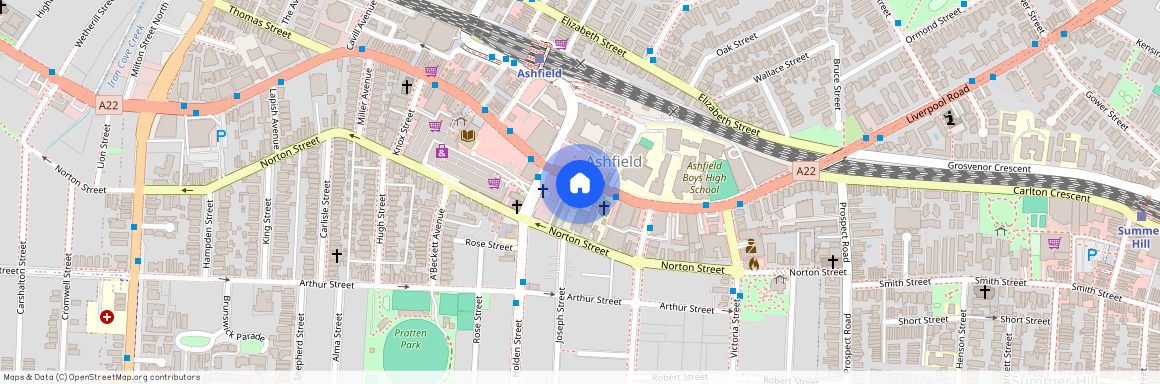
Task: Click the Ashfield Boys High School label
Action: (x=704, y=178)
